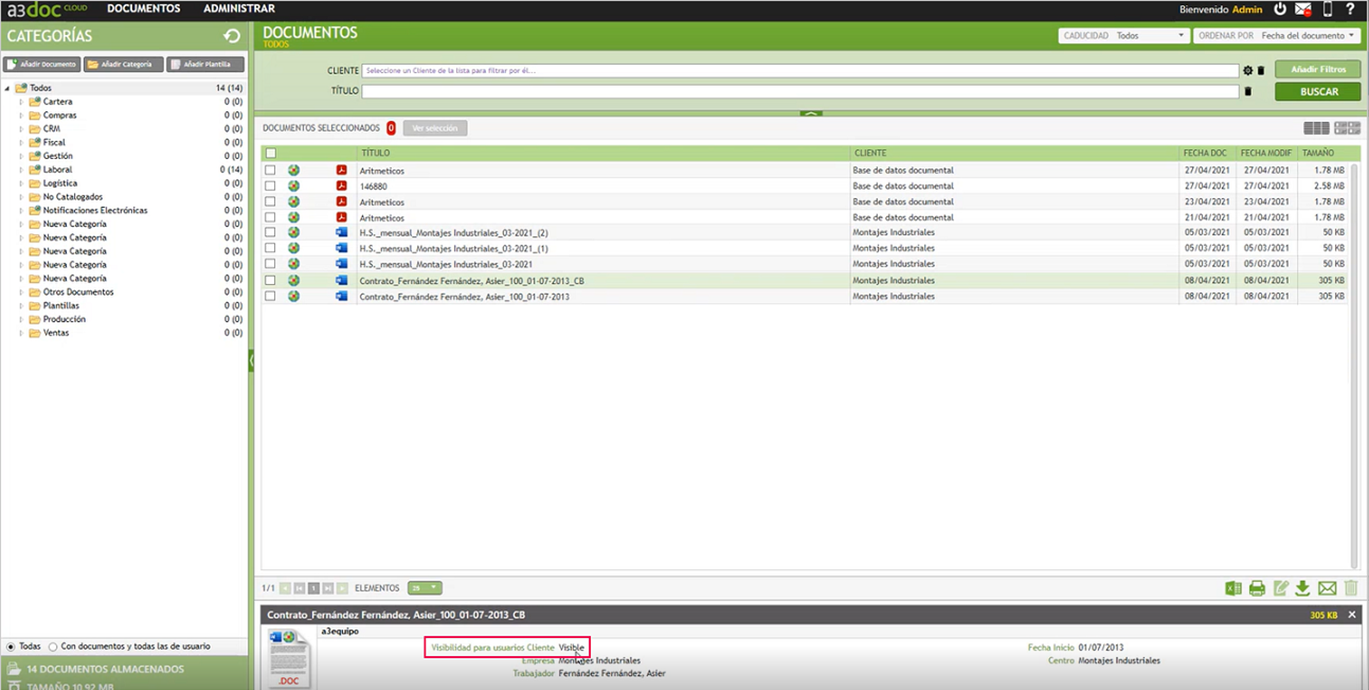Switch to the table list view icon
Viewport: 1369px width, 690px height.
(1316, 128)
